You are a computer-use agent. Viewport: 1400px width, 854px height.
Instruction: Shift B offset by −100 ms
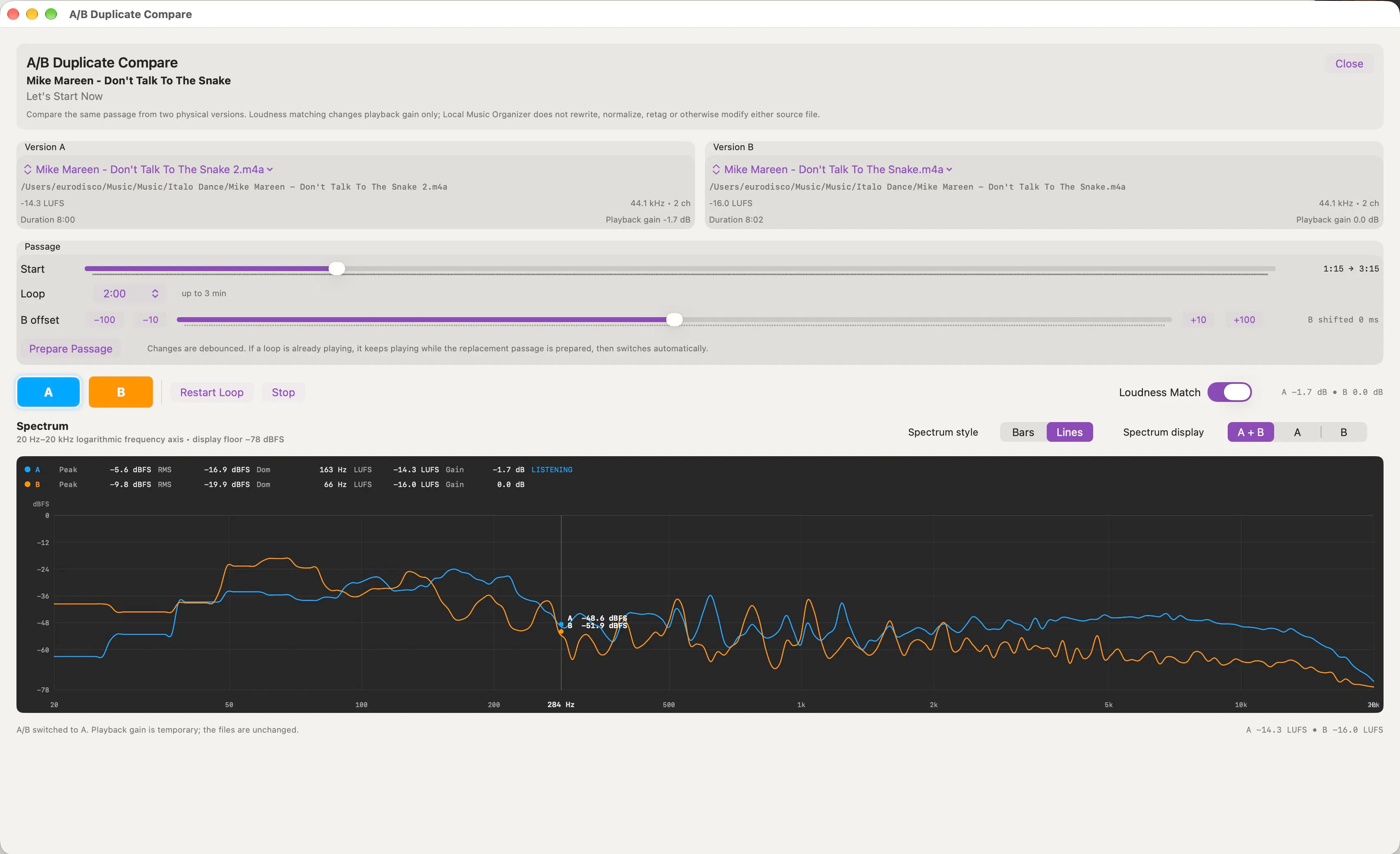point(104,320)
